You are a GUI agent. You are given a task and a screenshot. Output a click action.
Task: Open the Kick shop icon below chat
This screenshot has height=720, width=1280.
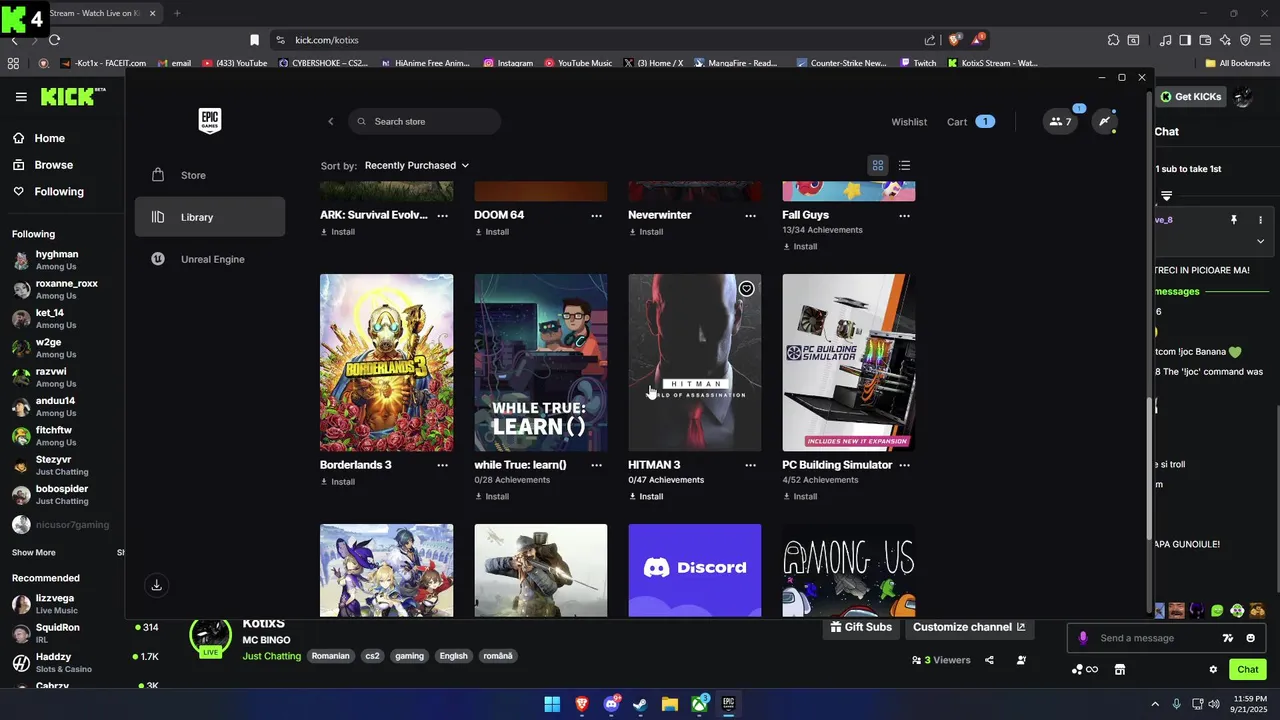tap(1120, 670)
